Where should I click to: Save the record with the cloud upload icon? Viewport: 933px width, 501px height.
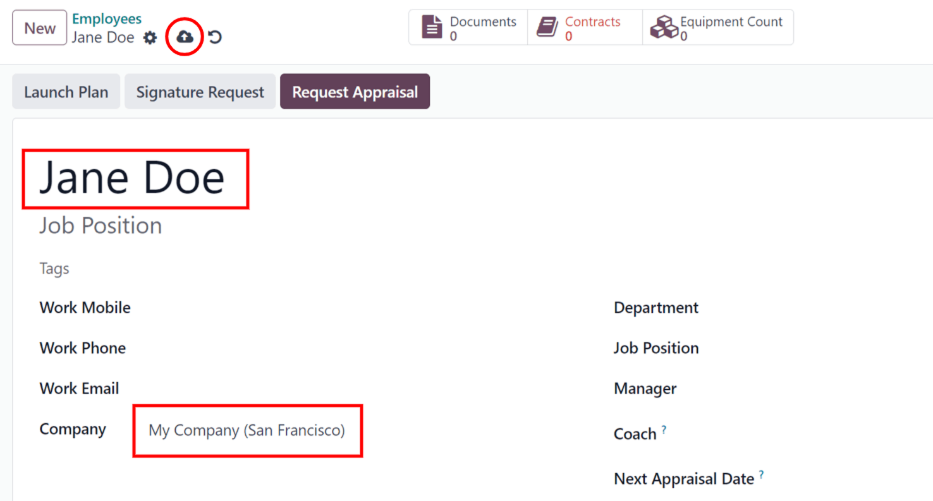point(185,37)
